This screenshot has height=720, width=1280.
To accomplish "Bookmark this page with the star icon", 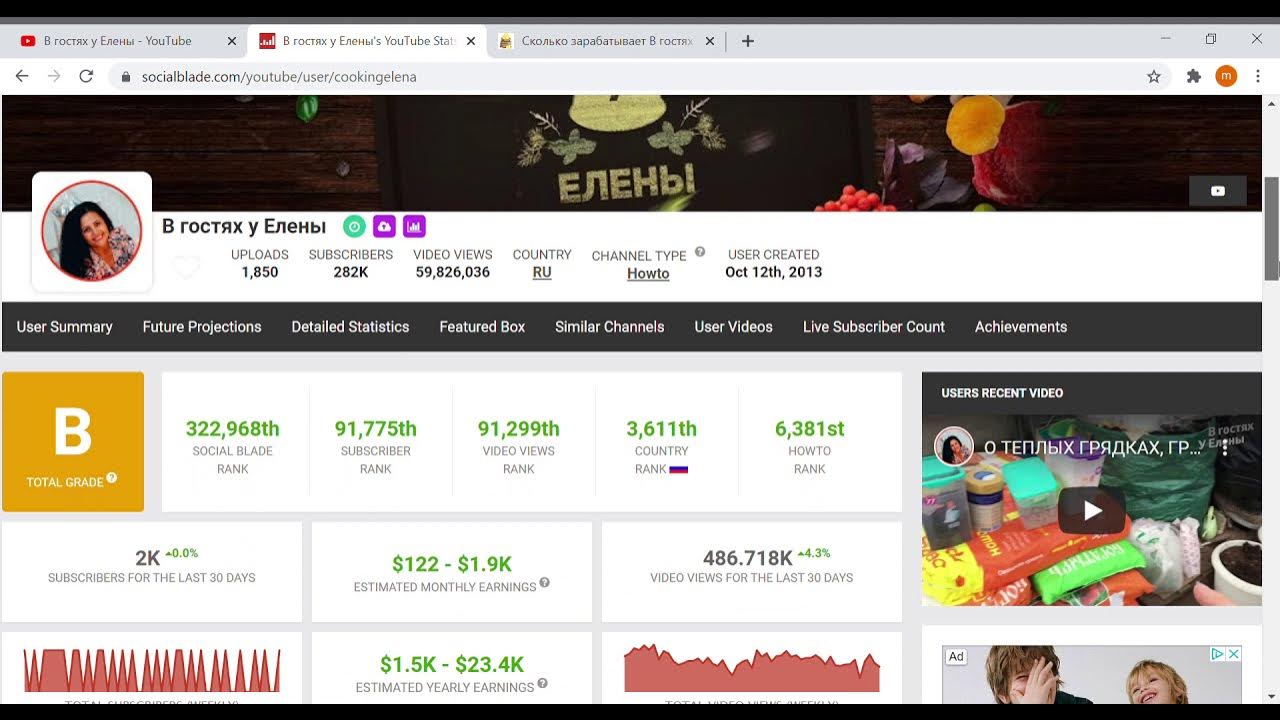I will click(1154, 76).
